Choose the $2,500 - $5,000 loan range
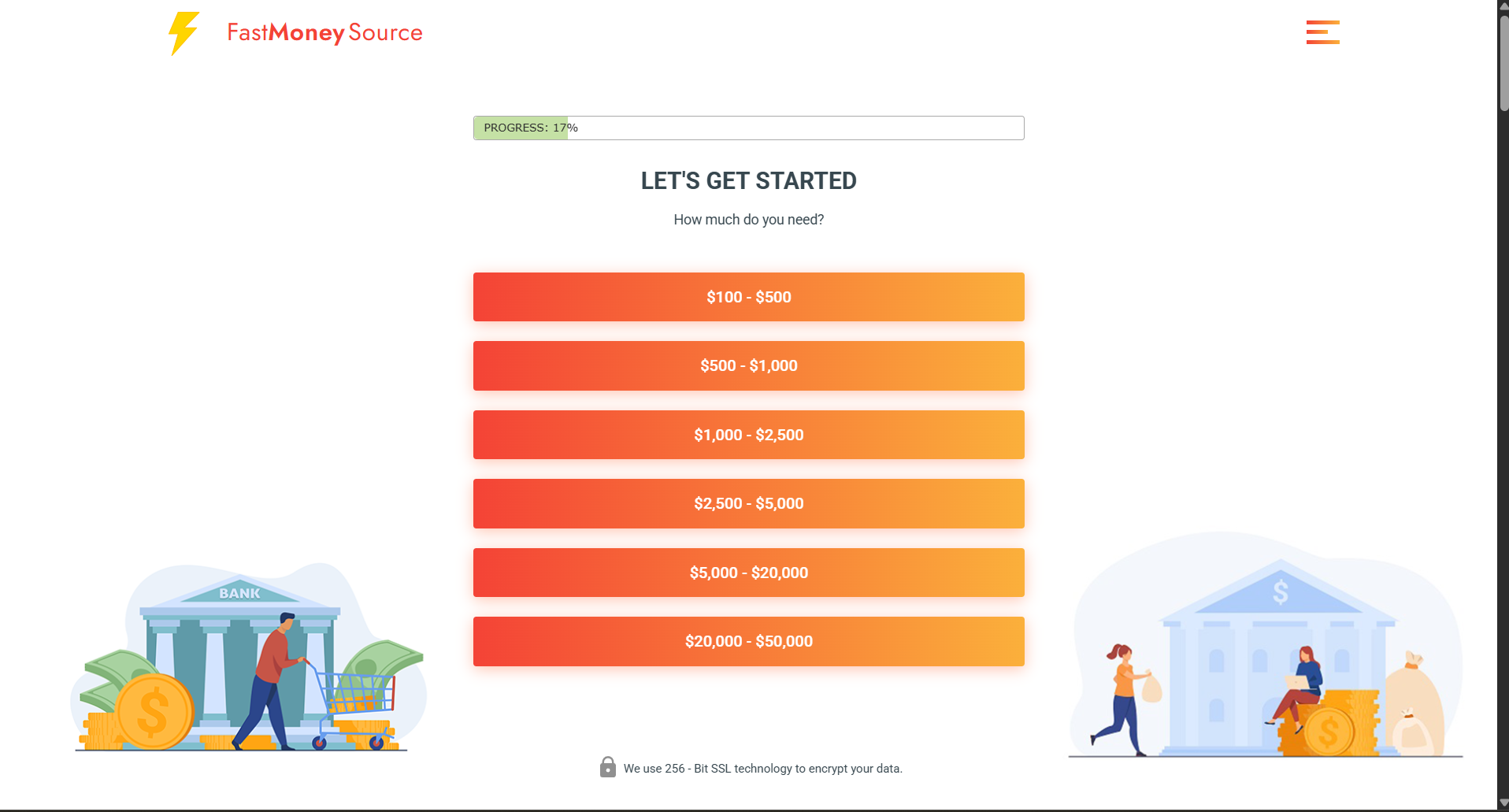 (x=748, y=503)
